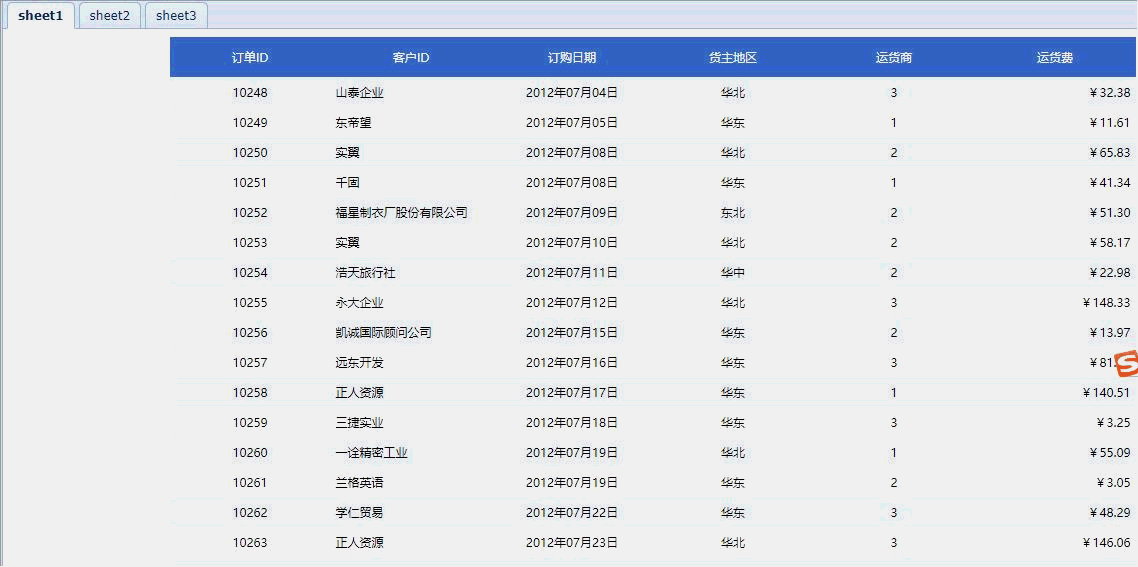Select order ID cell 10262
This screenshot has height=567, width=1138.
click(x=250, y=513)
